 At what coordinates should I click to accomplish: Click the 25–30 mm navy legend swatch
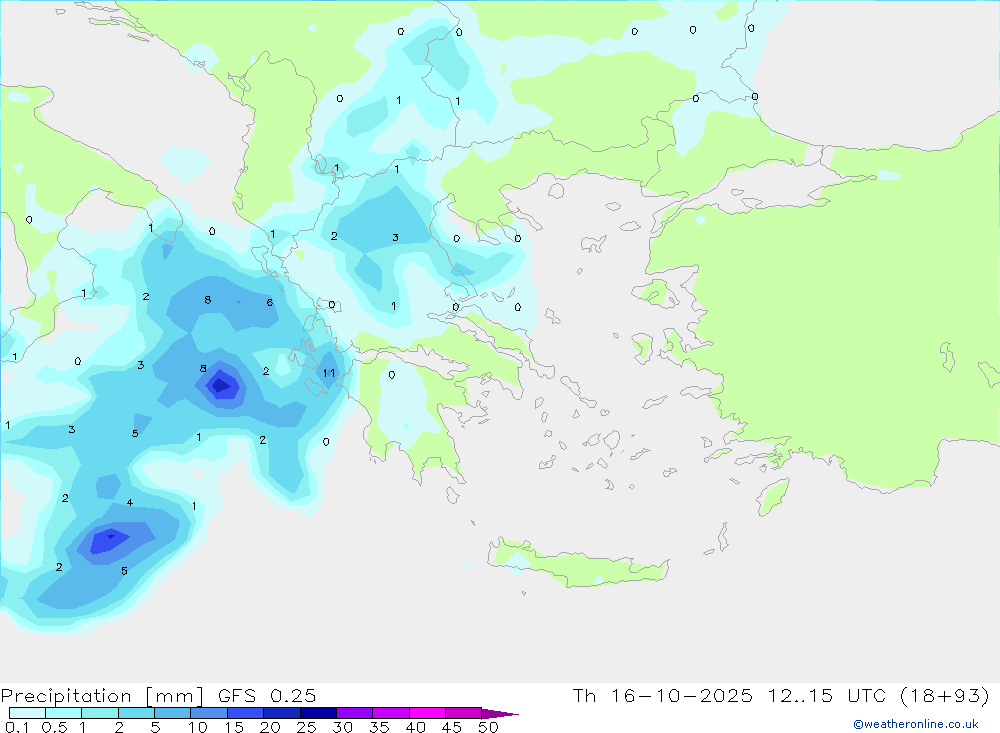(318, 713)
